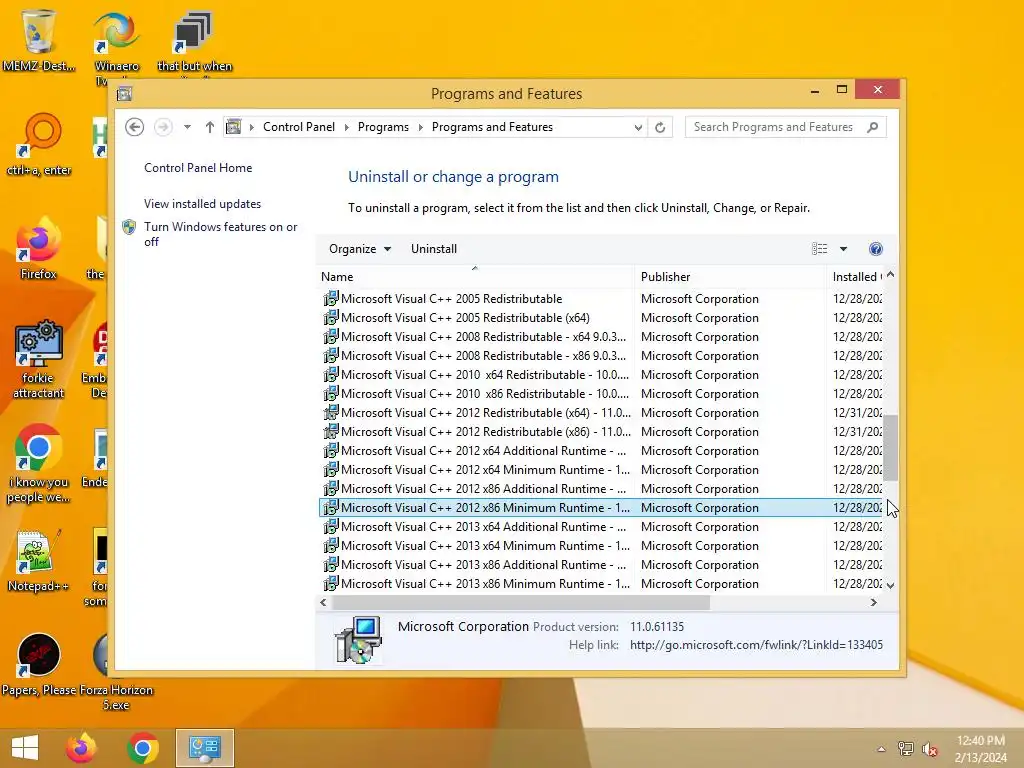Select Visual C++ 2010 x64 Redistributable row

(600, 374)
